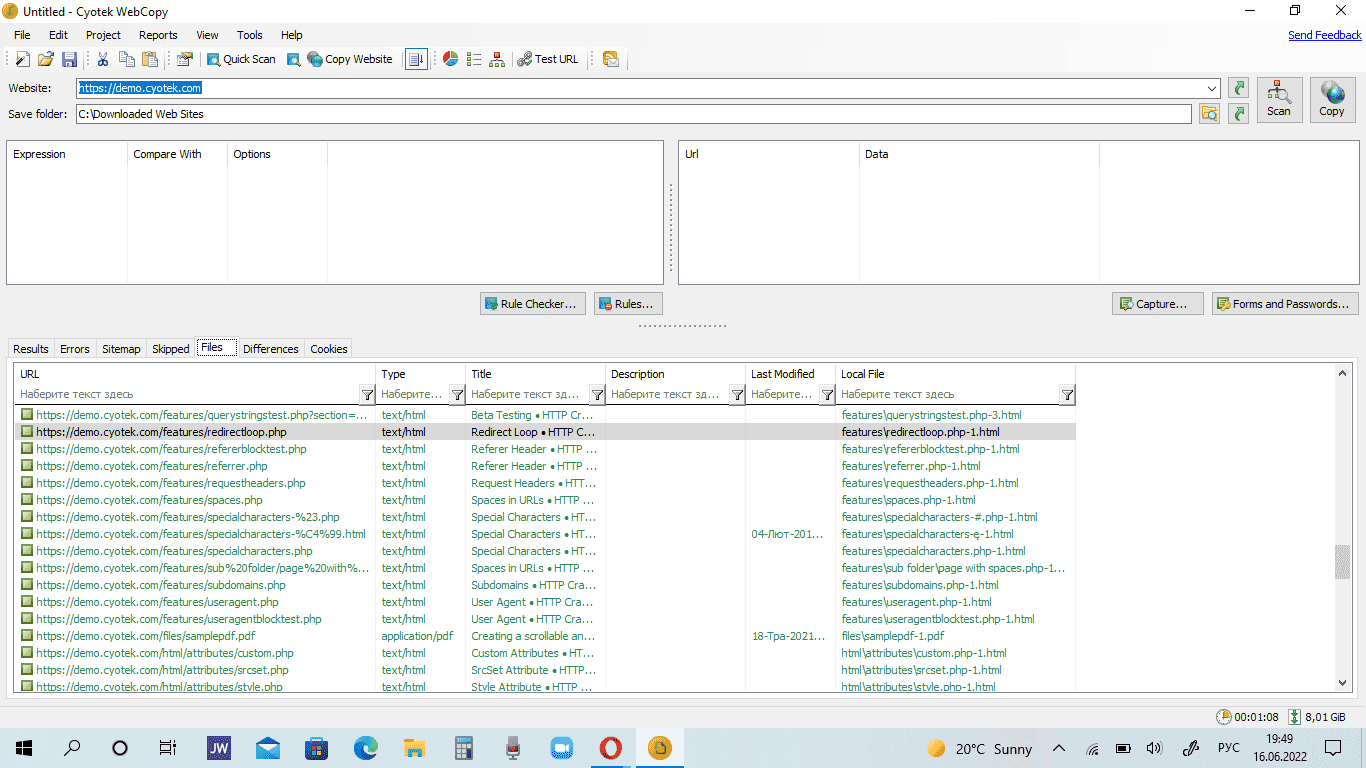Open the Type column filter dropdown
The image size is (1366, 768).
tap(457, 395)
